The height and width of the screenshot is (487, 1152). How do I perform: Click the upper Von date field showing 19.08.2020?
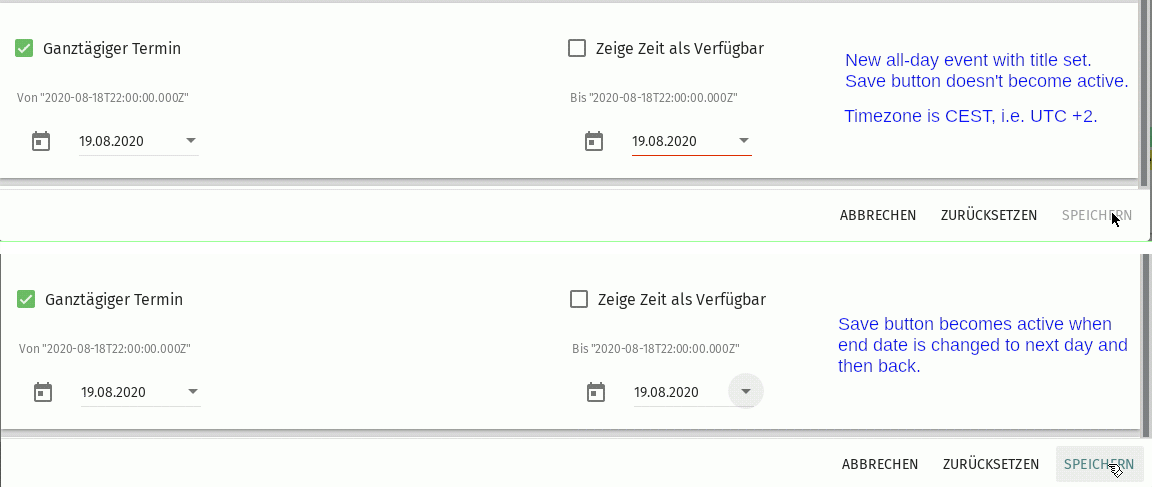125,141
